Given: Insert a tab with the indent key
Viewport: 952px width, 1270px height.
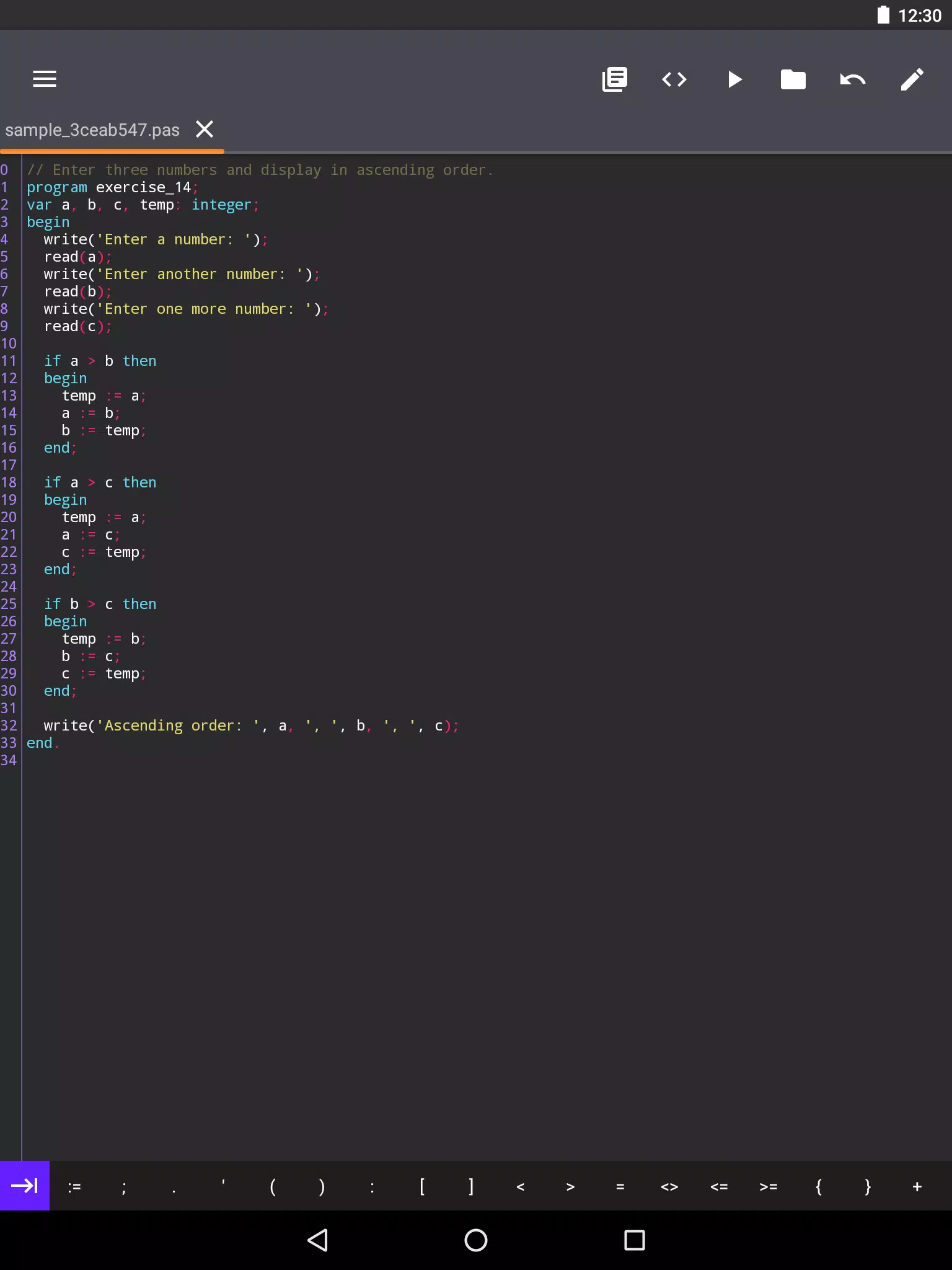Looking at the screenshot, I should [x=25, y=1186].
